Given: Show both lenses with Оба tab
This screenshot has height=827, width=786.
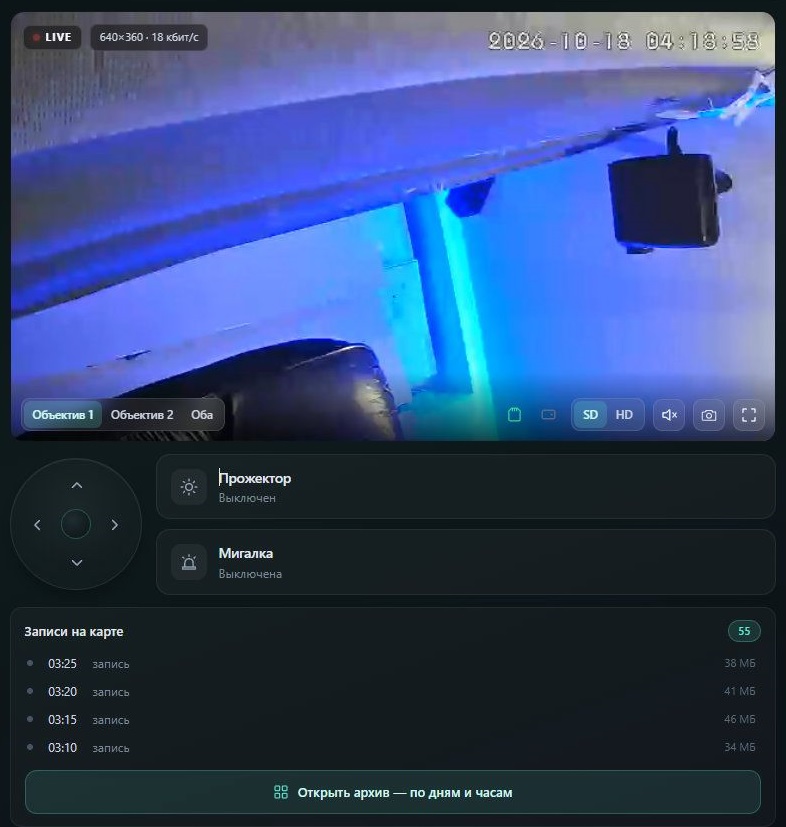Looking at the screenshot, I should [202, 415].
